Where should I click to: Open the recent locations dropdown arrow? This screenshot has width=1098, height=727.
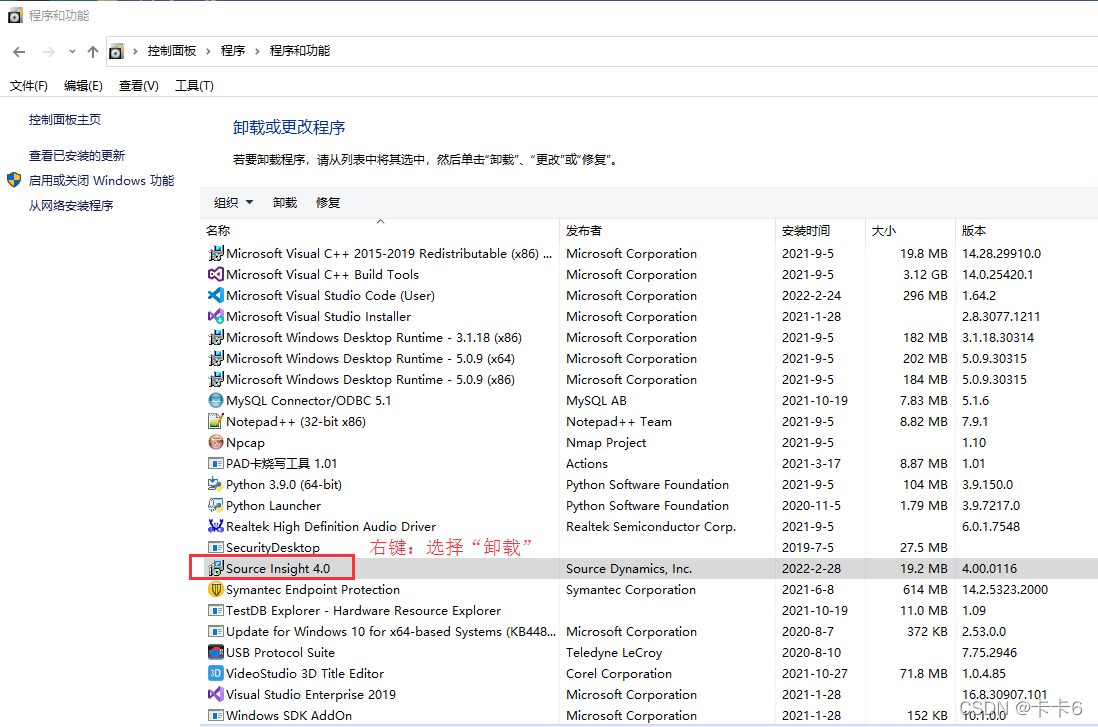(x=72, y=51)
